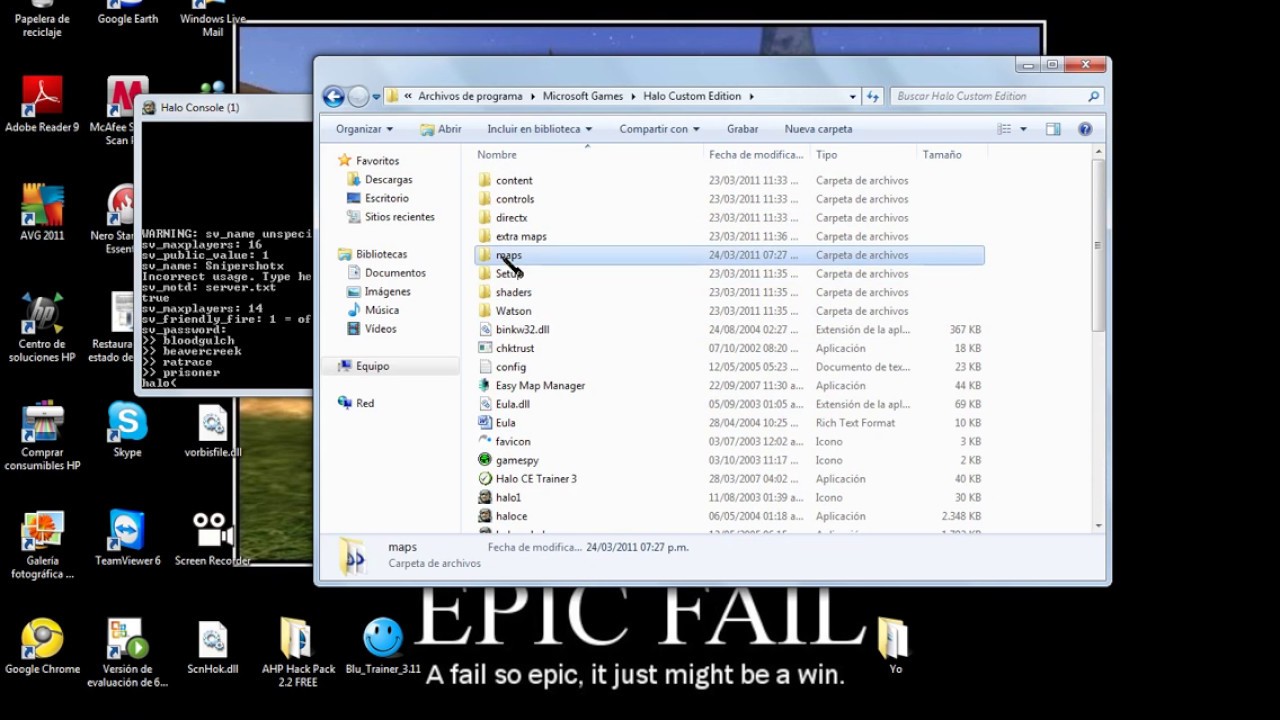This screenshot has height=720, width=1280.
Task: Open Adobe Reader 9 desktop icon
Action: (42, 105)
